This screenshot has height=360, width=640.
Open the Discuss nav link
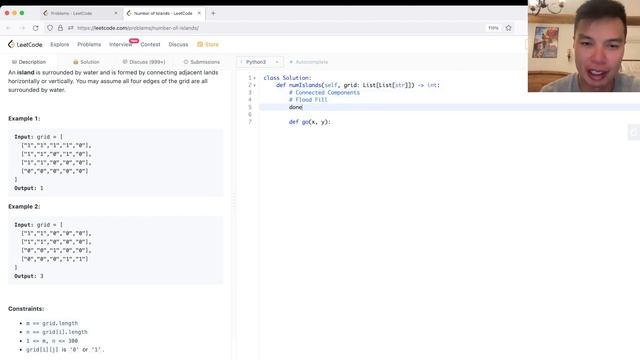pos(178,44)
